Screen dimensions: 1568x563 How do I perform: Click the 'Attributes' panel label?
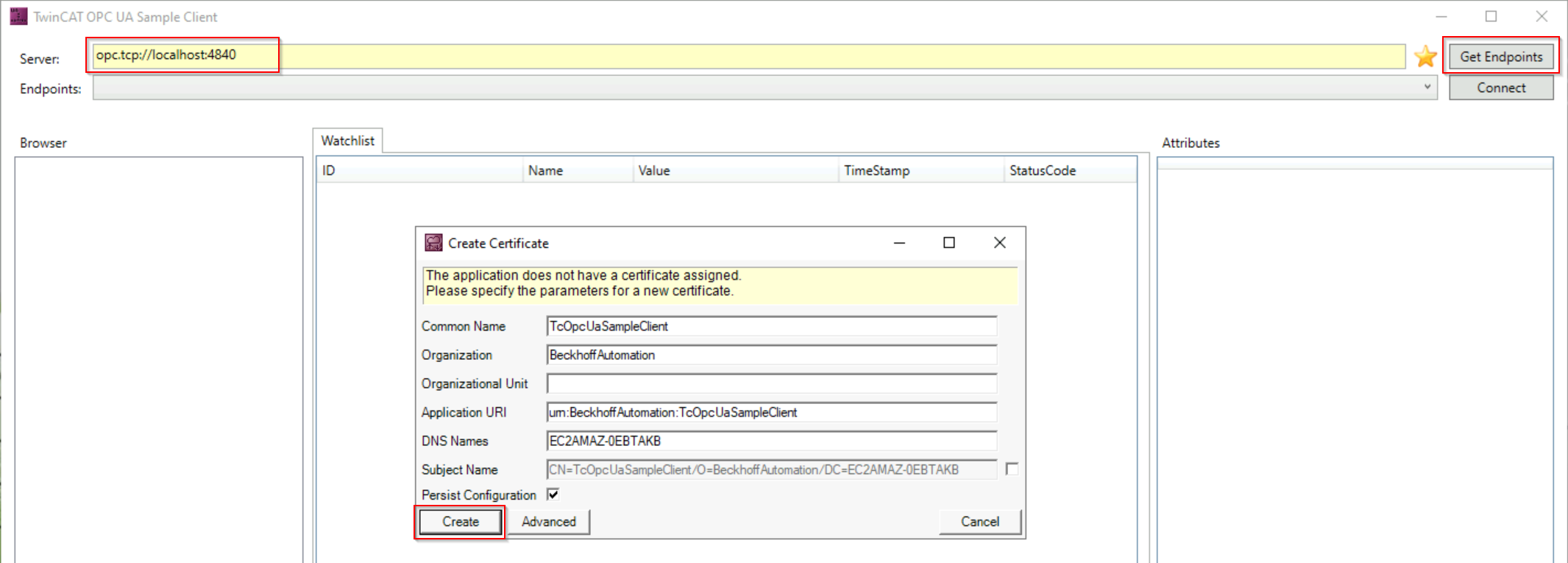[x=1191, y=143]
